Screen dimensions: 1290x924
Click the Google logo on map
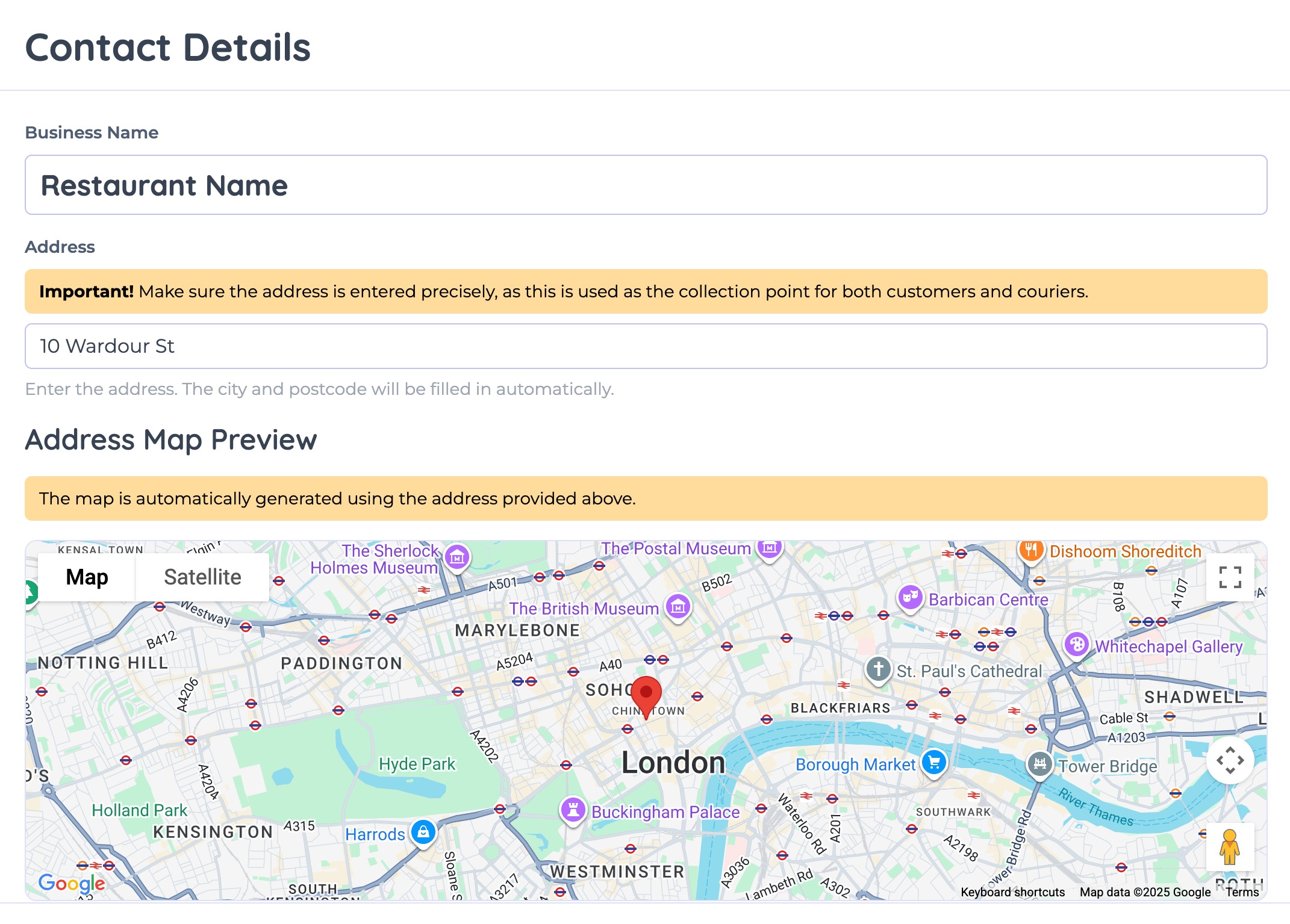point(72,883)
